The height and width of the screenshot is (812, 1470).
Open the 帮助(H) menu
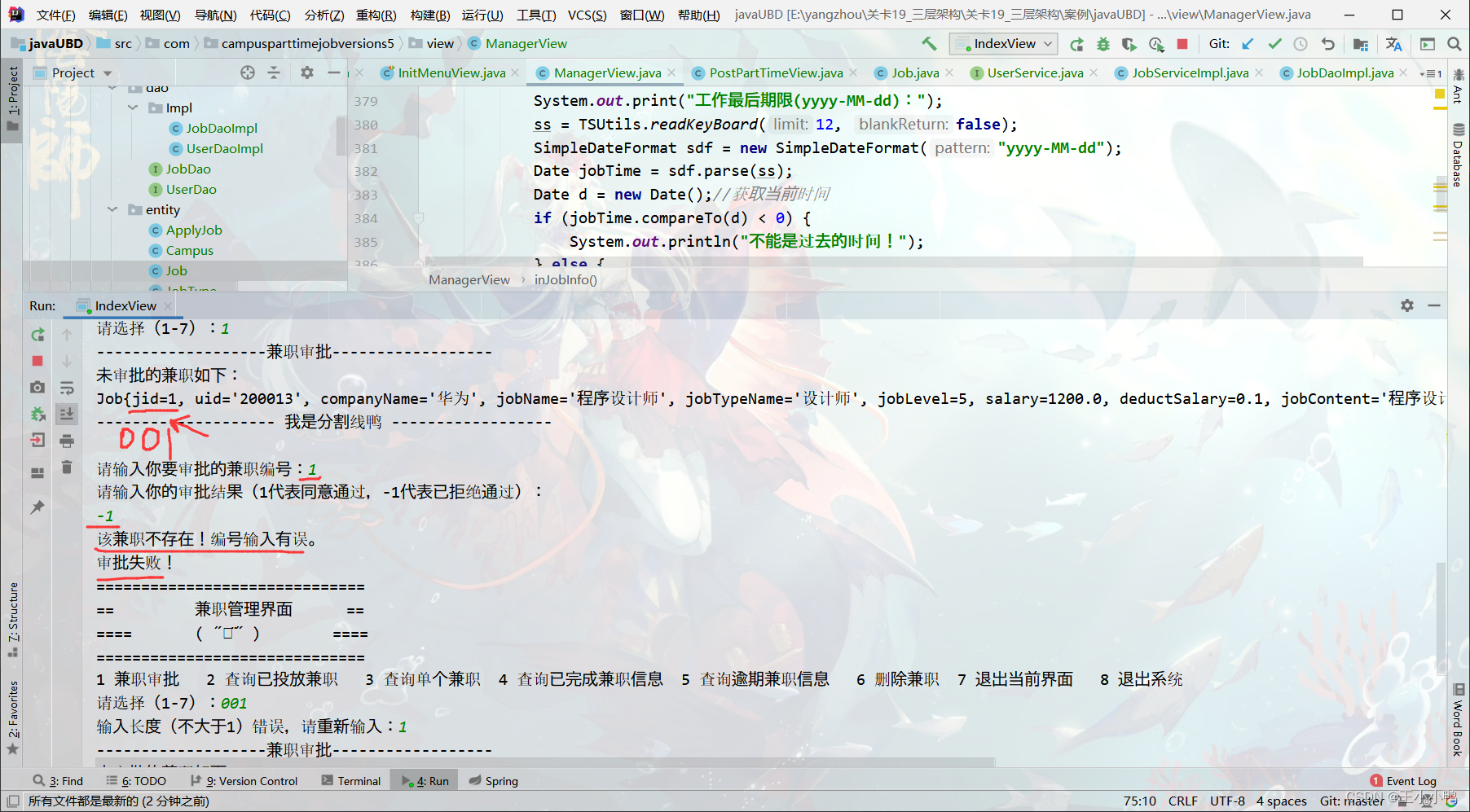[x=698, y=15]
